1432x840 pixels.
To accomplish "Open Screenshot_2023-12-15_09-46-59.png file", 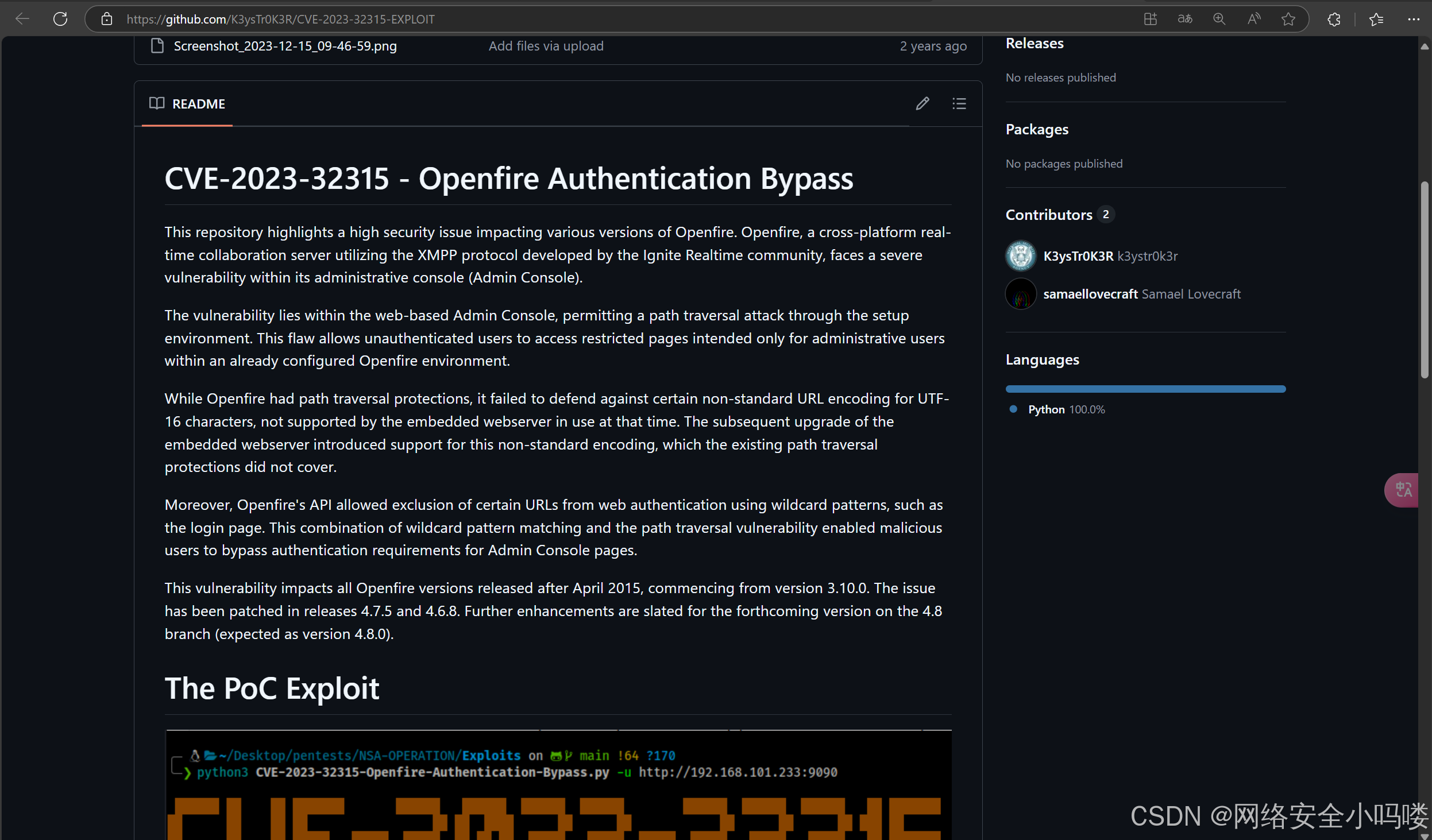I will pos(285,46).
